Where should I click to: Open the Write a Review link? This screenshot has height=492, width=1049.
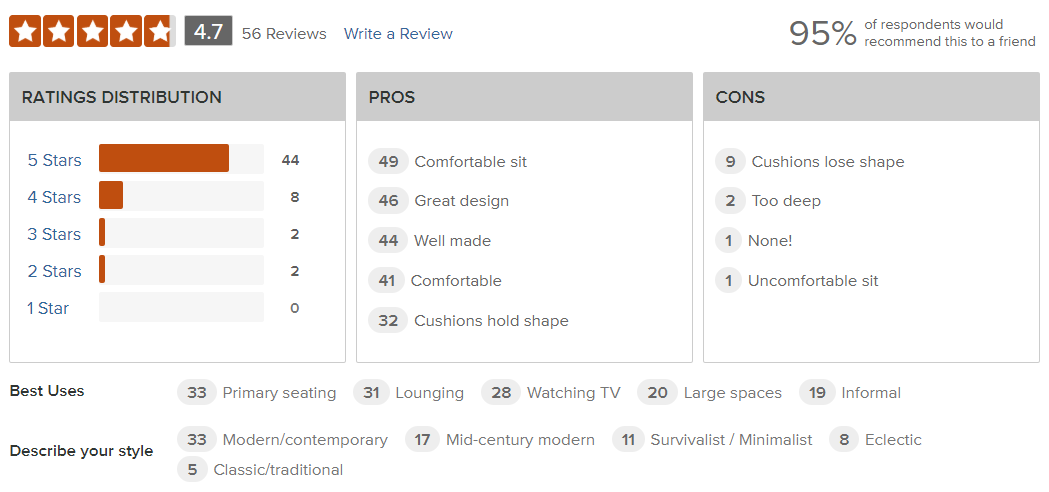[x=398, y=34]
